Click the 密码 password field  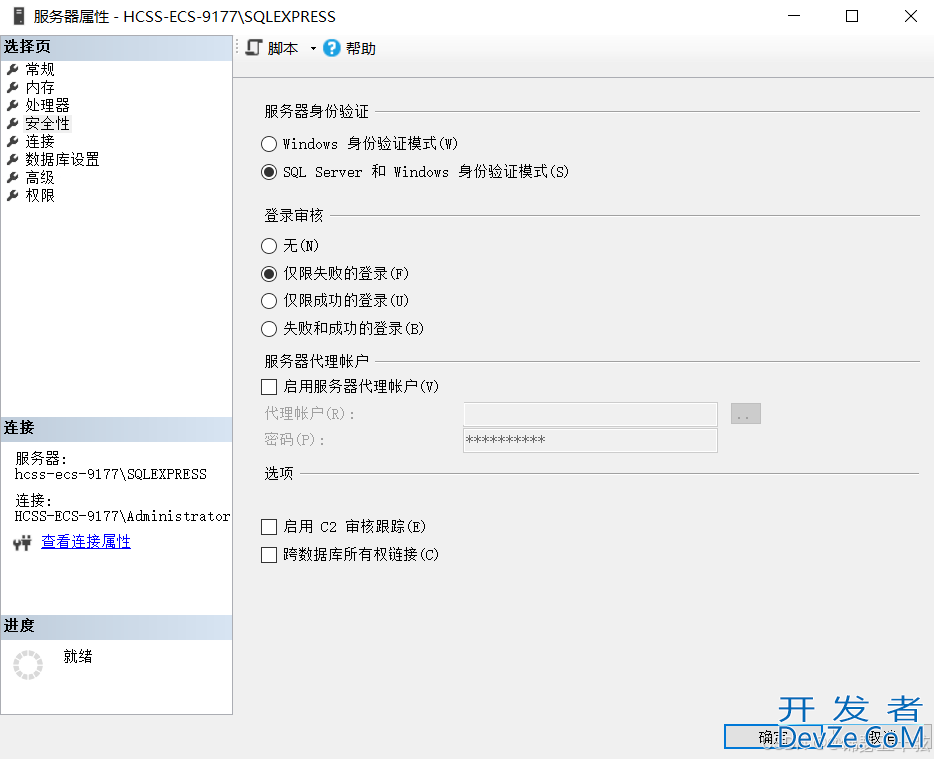pyautogui.click(x=590, y=440)
